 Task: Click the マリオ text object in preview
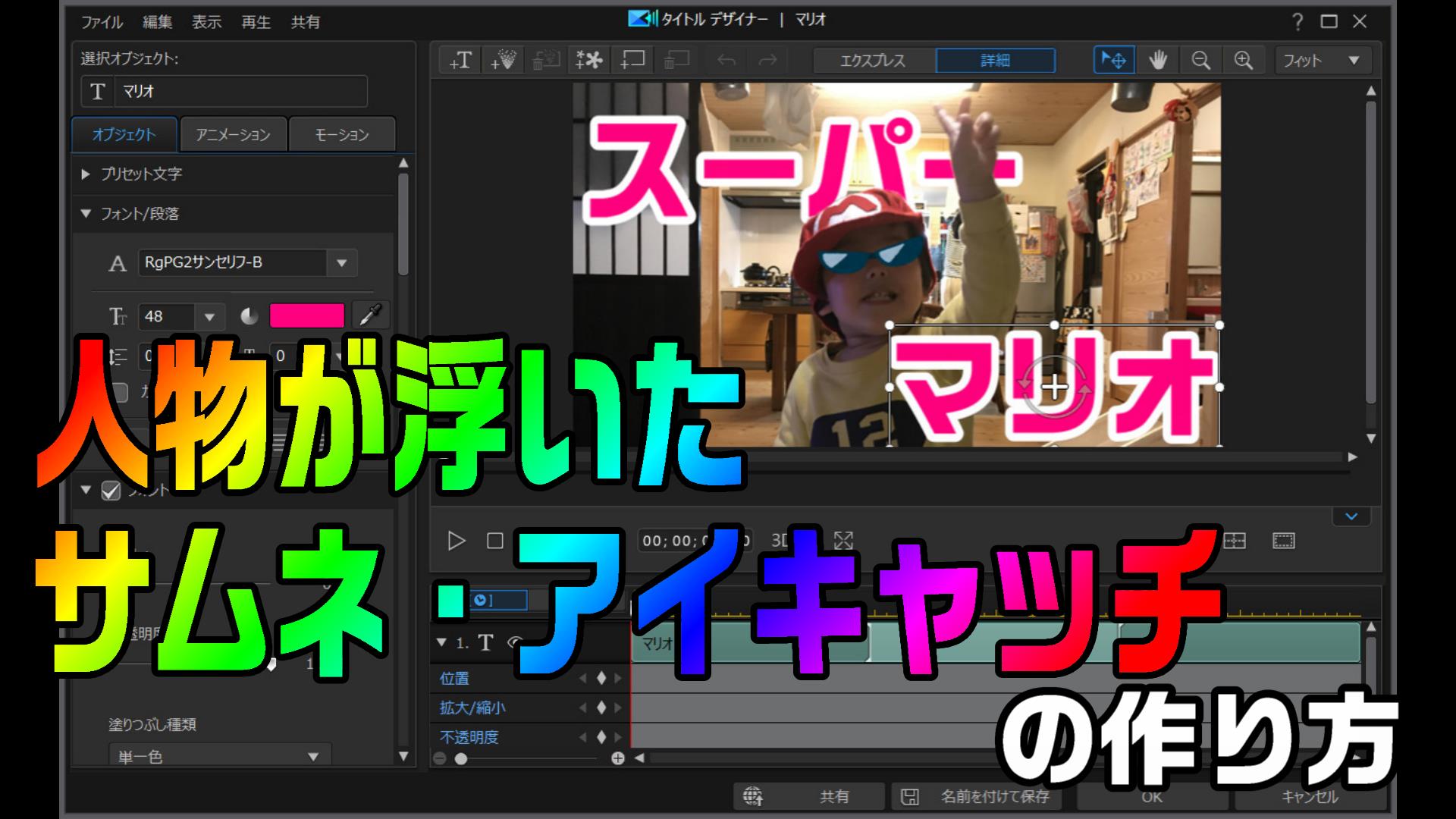[x=1054, y=387]
